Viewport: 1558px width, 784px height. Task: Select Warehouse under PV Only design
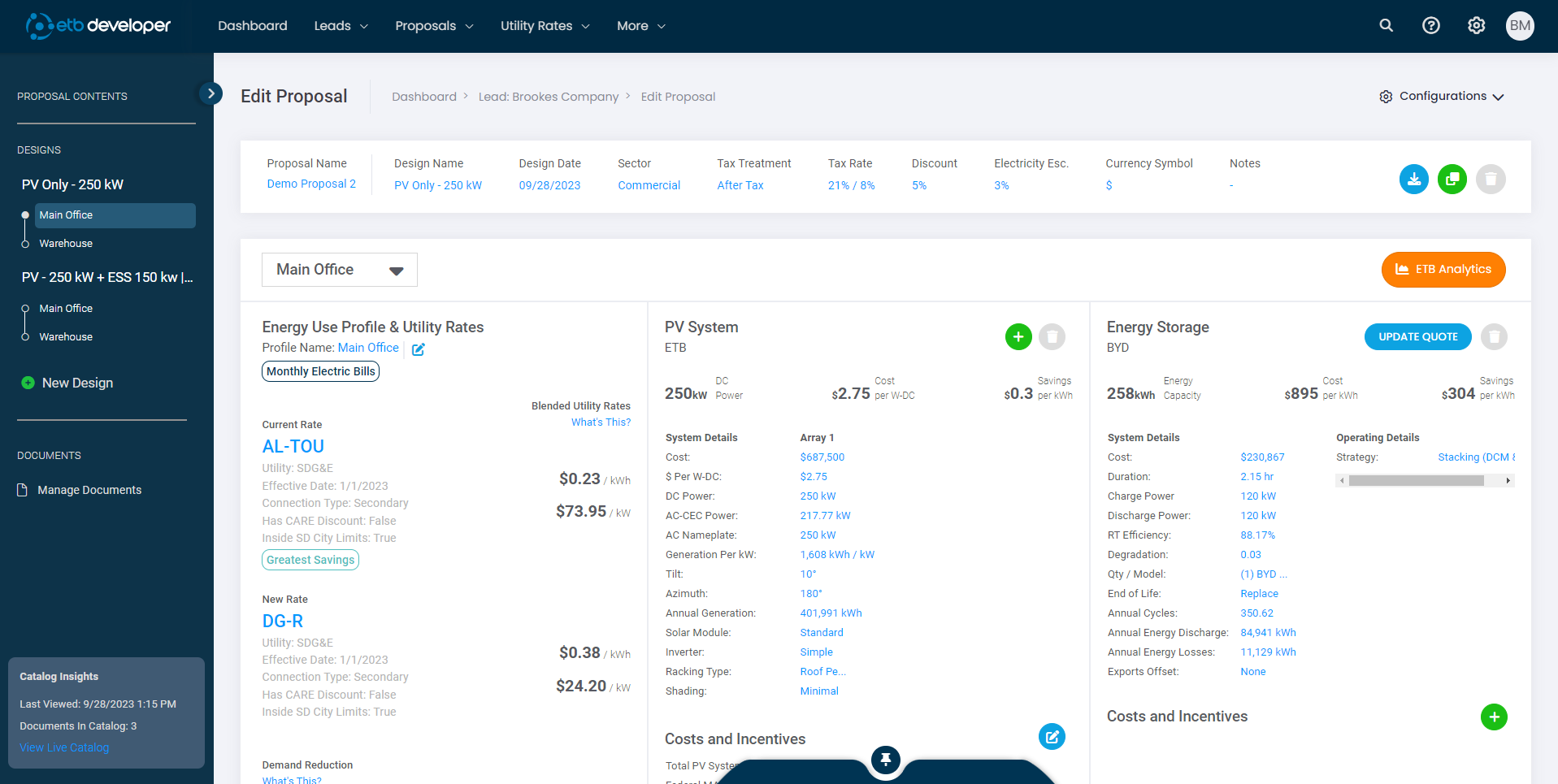click(66, 244)
